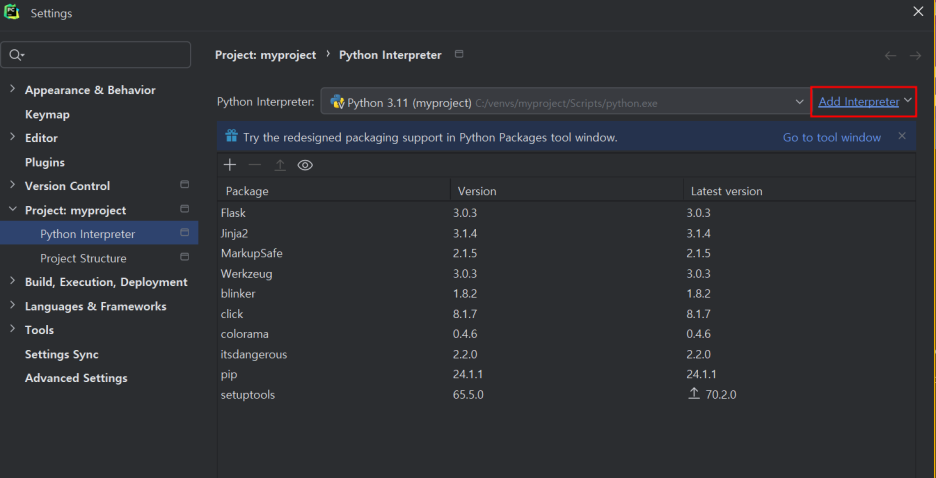This screenshot has height=478, width=936.
Task: Open Advanced Settings page
Action: [76, 378]
